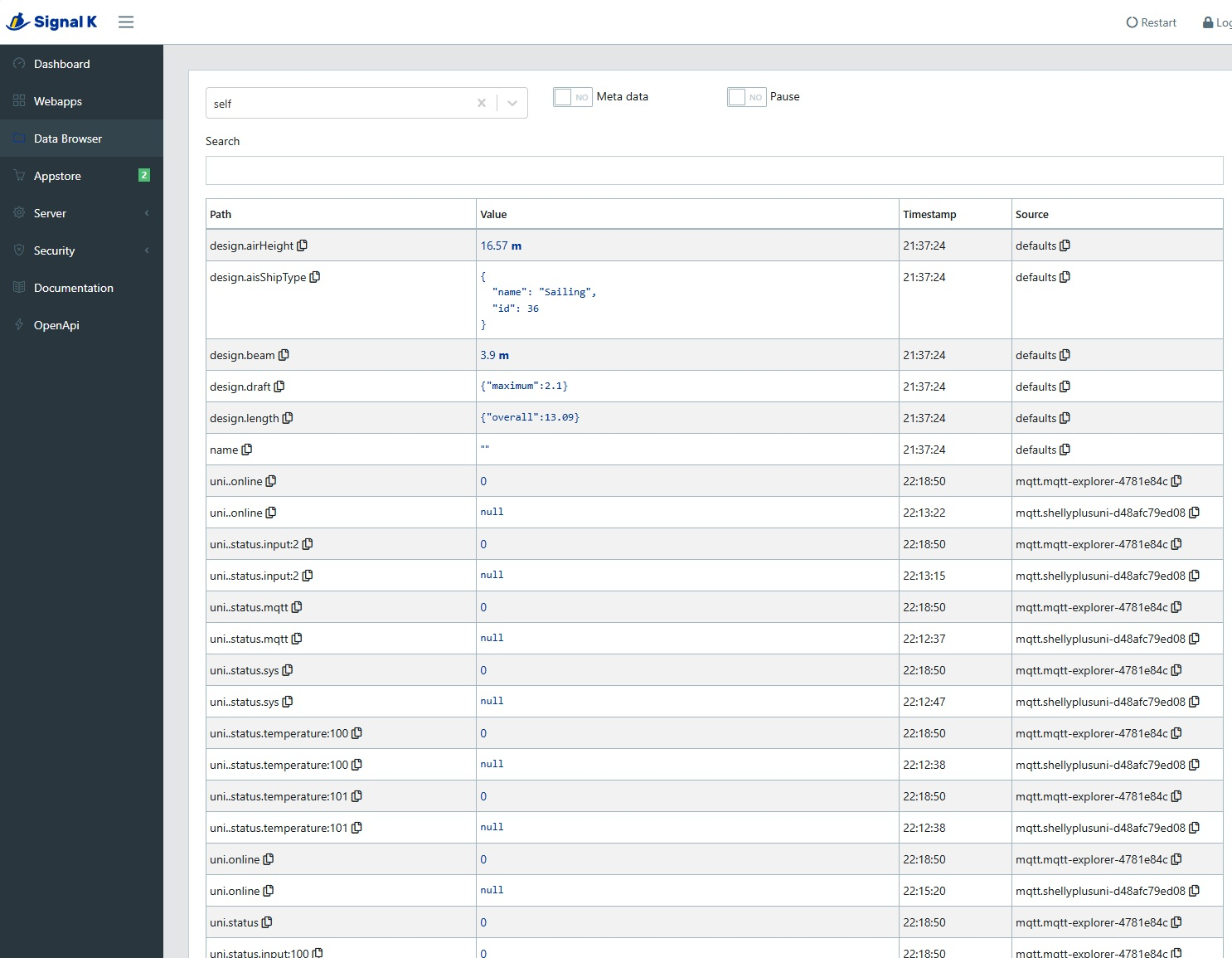Click the Sailing aisShipType JSON value
Image resolution: width=1232 pixels, height=958 pixels.
[x=538, y=300]
